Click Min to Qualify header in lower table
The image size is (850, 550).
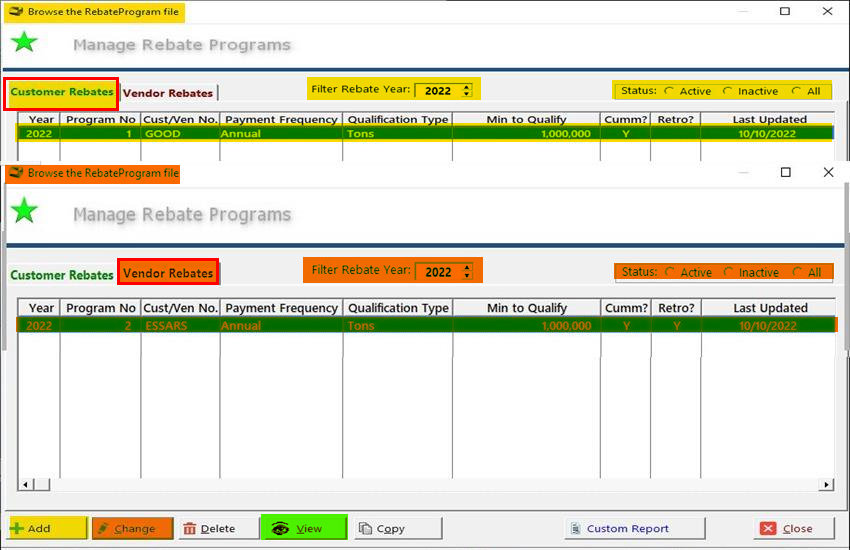coord(526,308)
